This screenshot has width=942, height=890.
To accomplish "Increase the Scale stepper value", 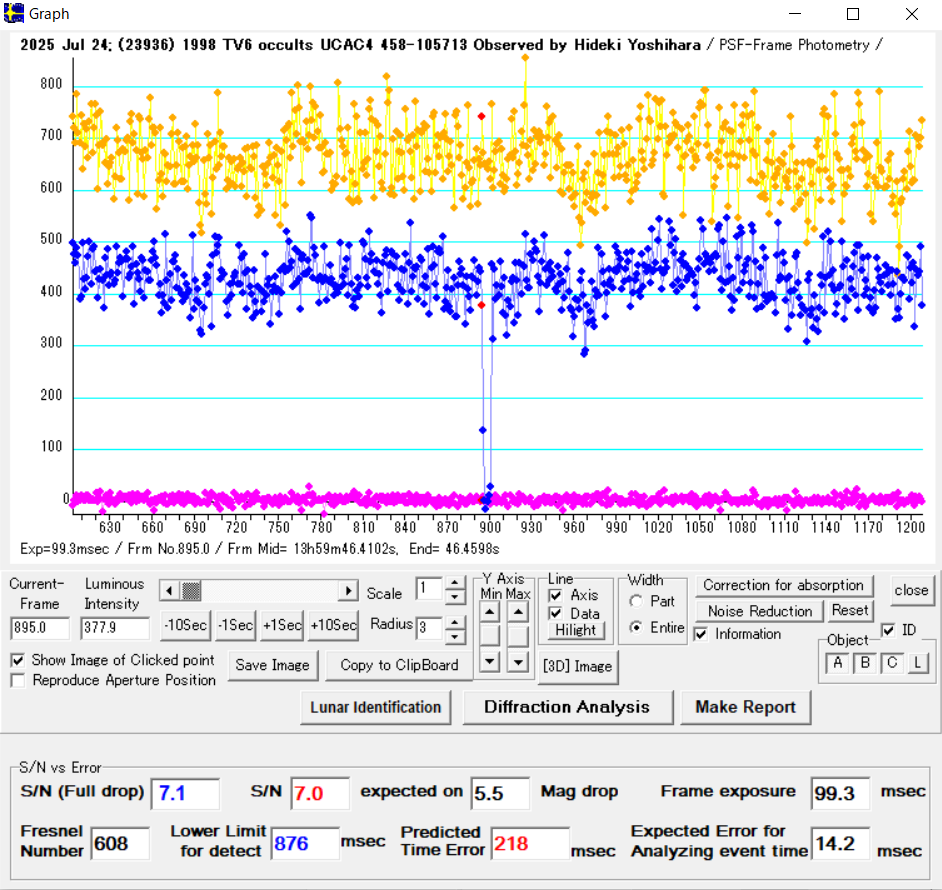I will pos(455,582).
